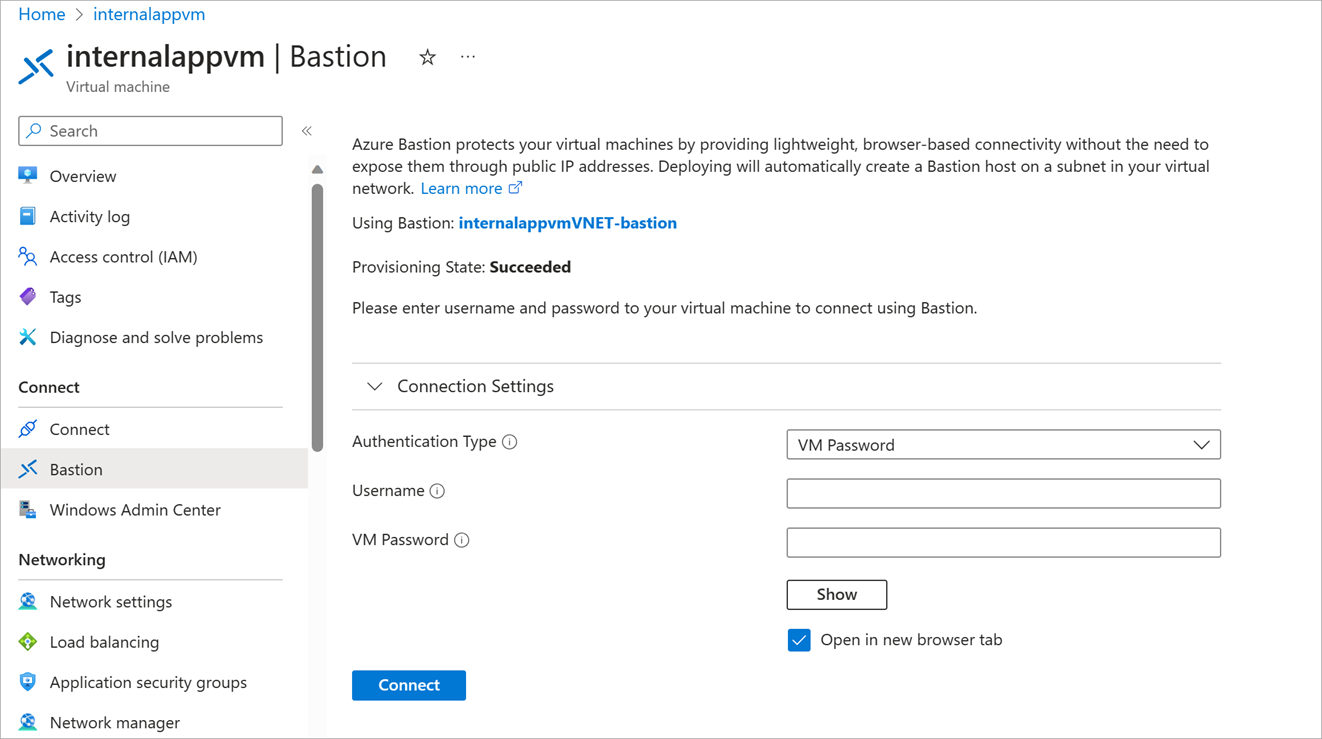Image resolution: width=1322 pixels, height=739 pixels.
Task: Click the Username input field
Action: (1003, 493)
